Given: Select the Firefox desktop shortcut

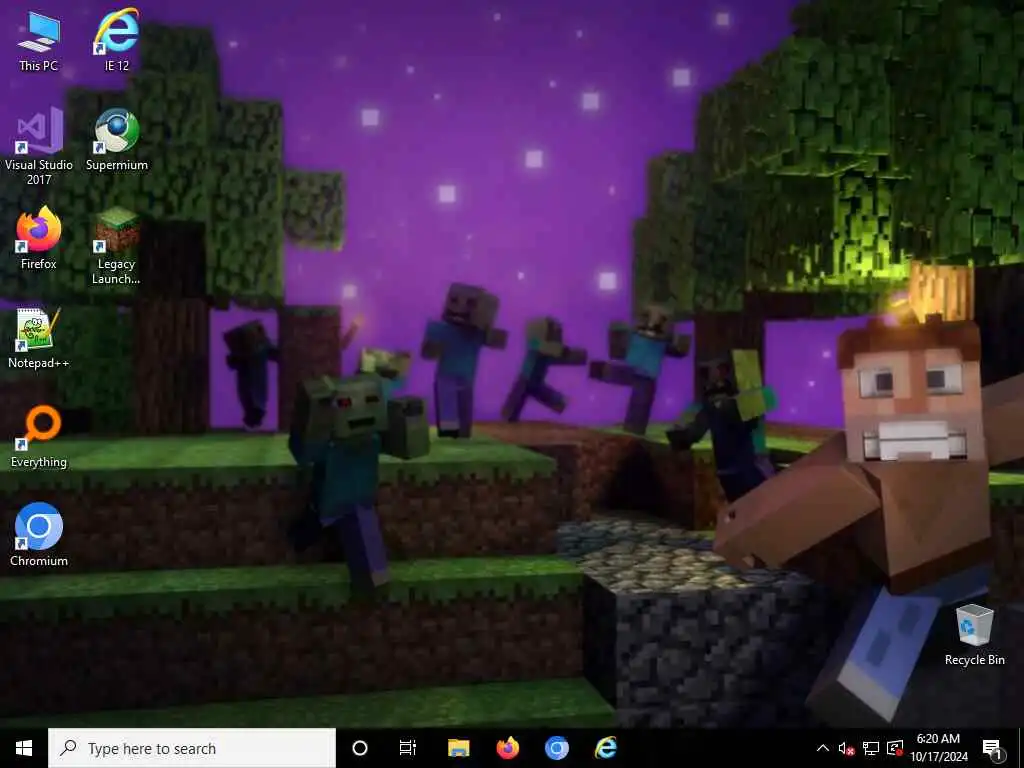Looking at the screenshot, I should [39, 238].
